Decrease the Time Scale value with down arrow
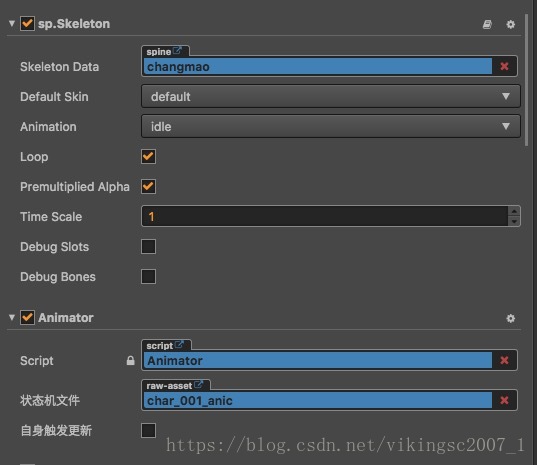 tap(514, 221)
